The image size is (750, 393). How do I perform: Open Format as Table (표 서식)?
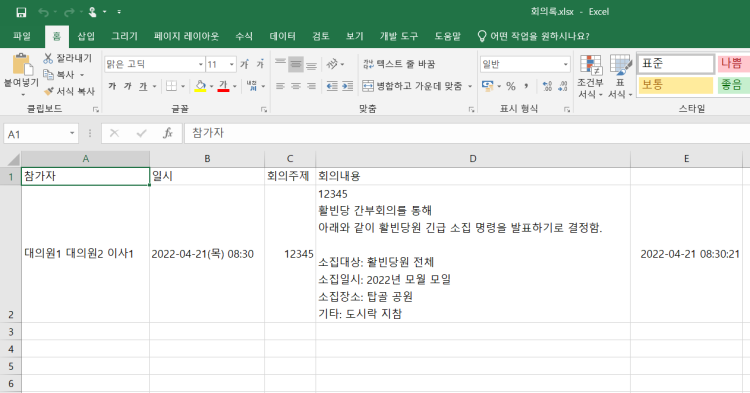(620, 76)
